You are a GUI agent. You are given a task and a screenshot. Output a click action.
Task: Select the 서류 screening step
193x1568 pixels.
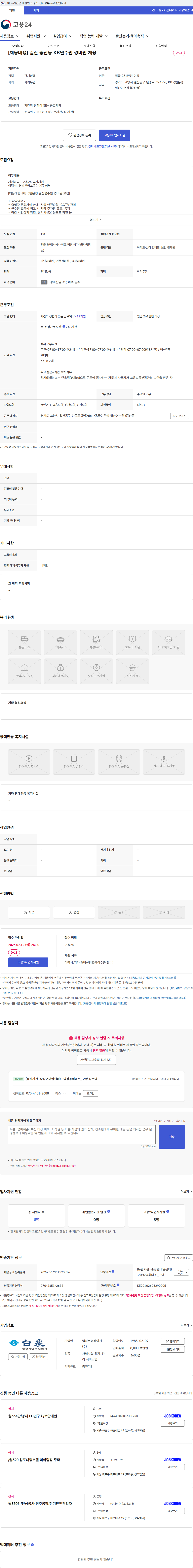tap(29, 912)
